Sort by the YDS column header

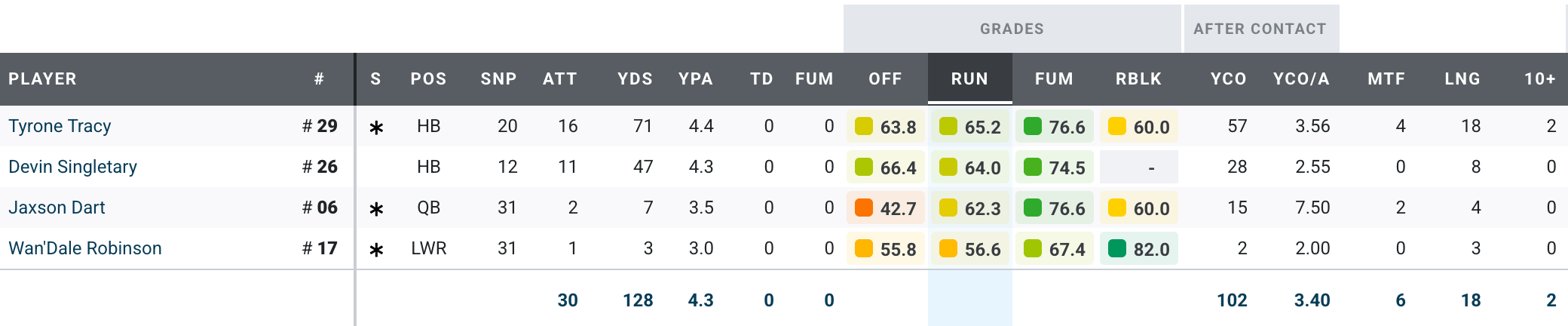click(x=635, y=78)
